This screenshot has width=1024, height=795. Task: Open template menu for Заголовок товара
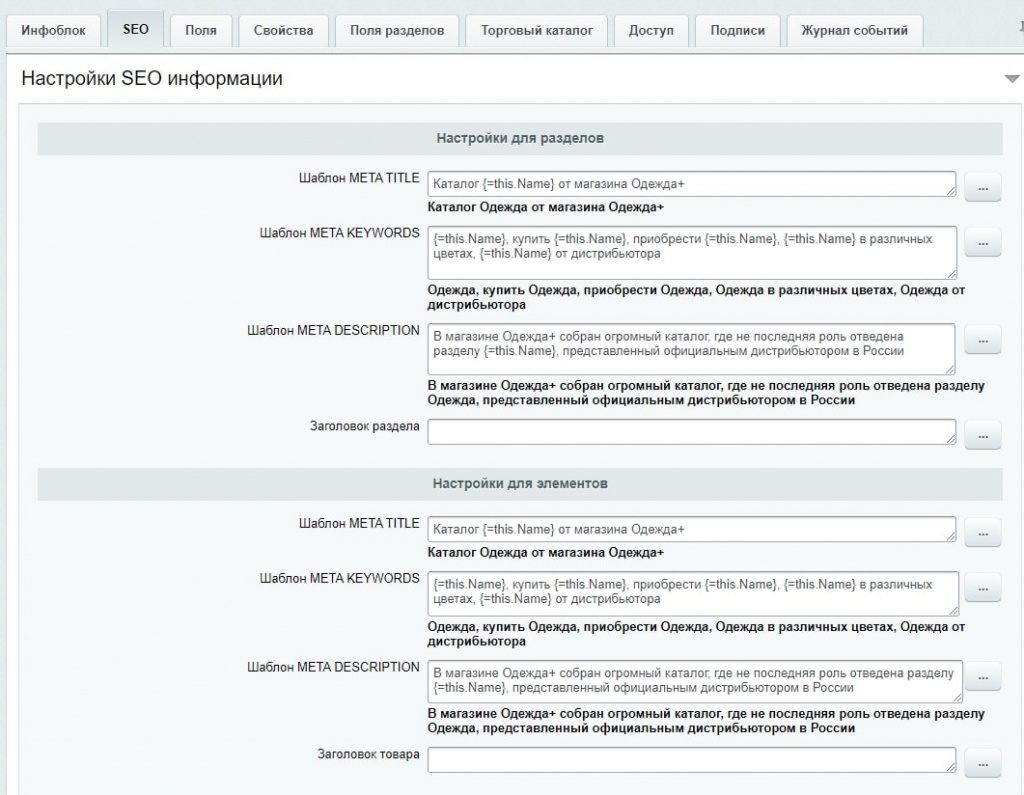pos(983,764)
